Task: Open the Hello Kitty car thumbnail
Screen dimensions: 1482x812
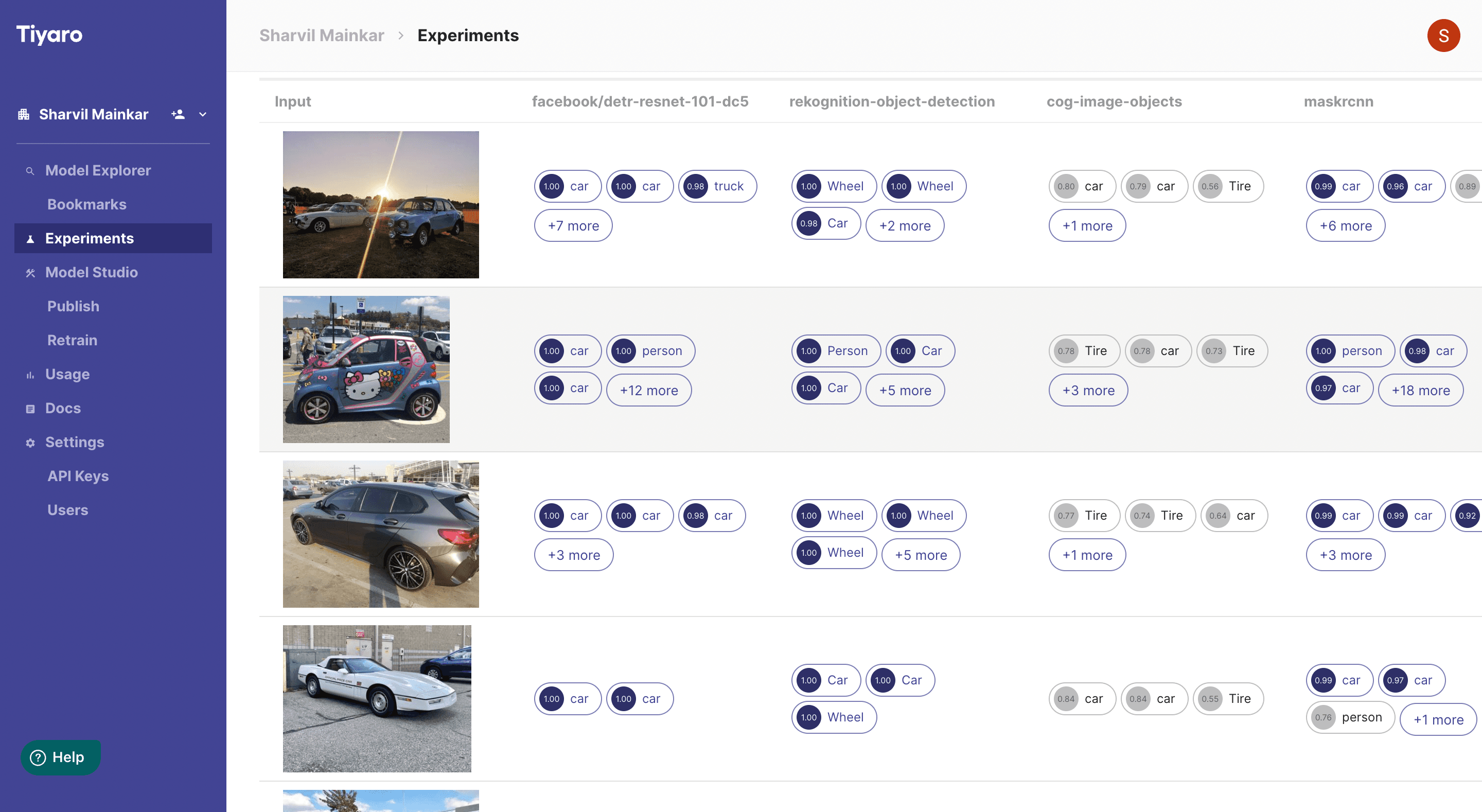Action: tap(366, 369)
